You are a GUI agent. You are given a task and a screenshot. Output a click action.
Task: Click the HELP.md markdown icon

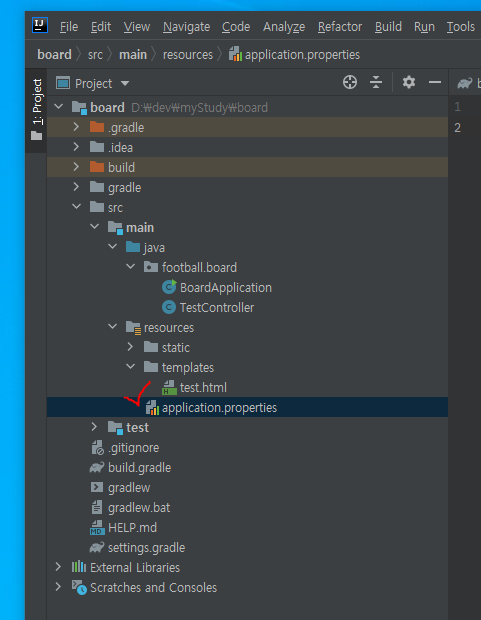(x=97, y=527)
